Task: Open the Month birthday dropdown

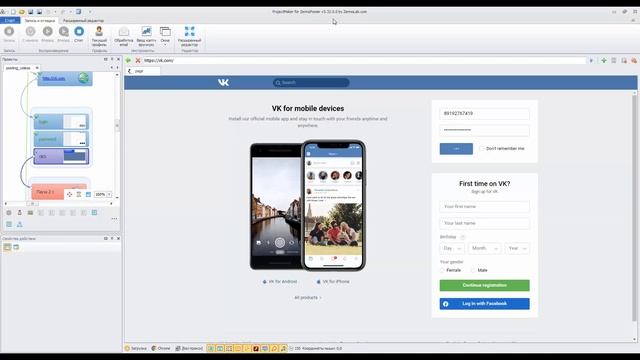Action: 484,248
